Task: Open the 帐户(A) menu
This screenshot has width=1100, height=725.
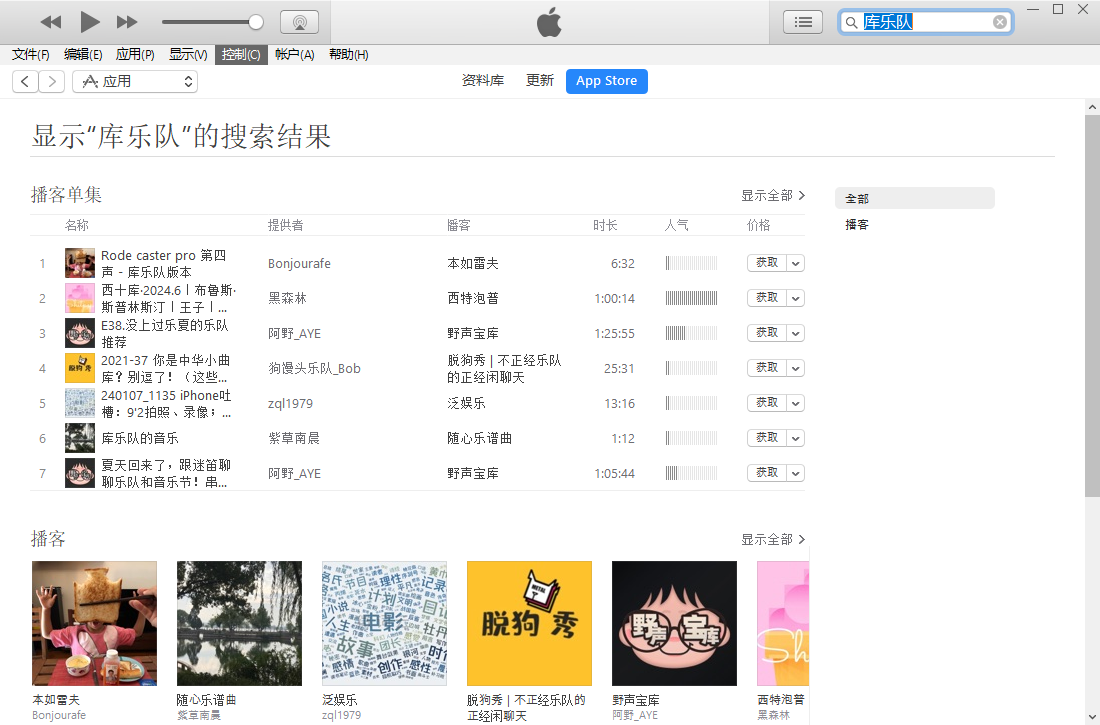Action: coord(295,55)
